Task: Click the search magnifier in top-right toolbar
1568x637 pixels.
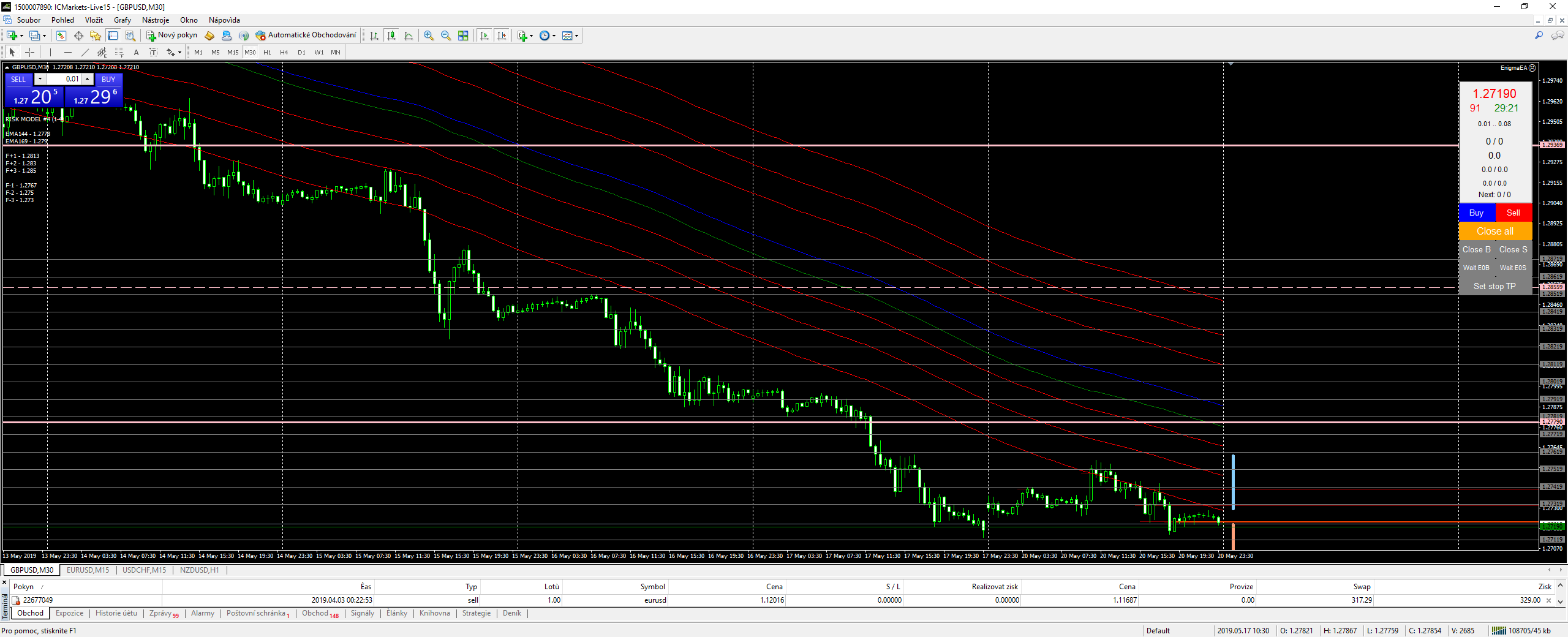Action: pyautogui.click(x=1539, y=36)
